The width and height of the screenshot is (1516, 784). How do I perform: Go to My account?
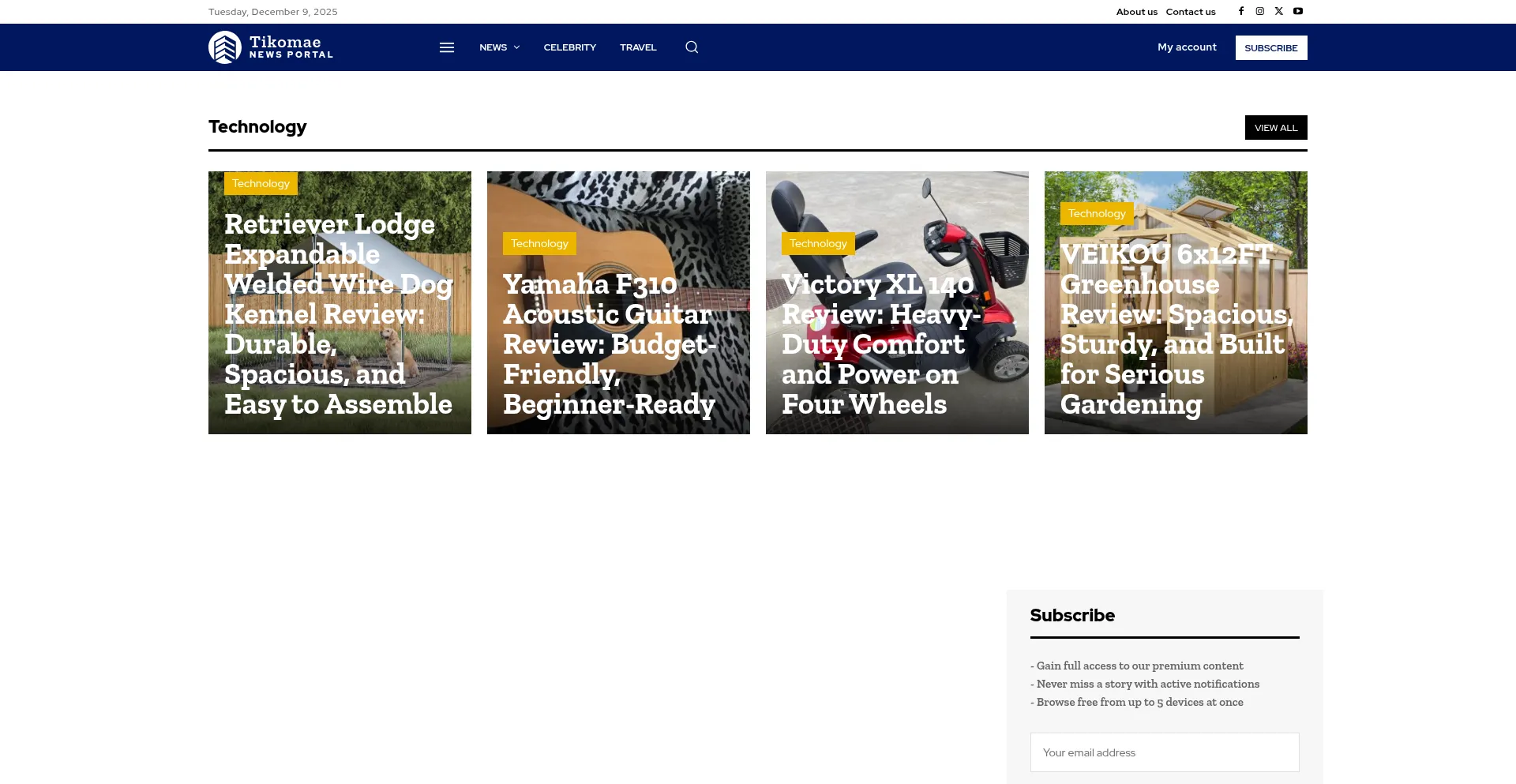tap(1187, 47)
